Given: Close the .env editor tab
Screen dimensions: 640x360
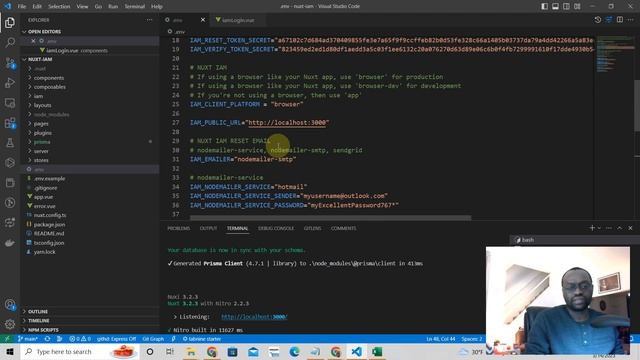Looking at the screenshot, I should point(203,20).
